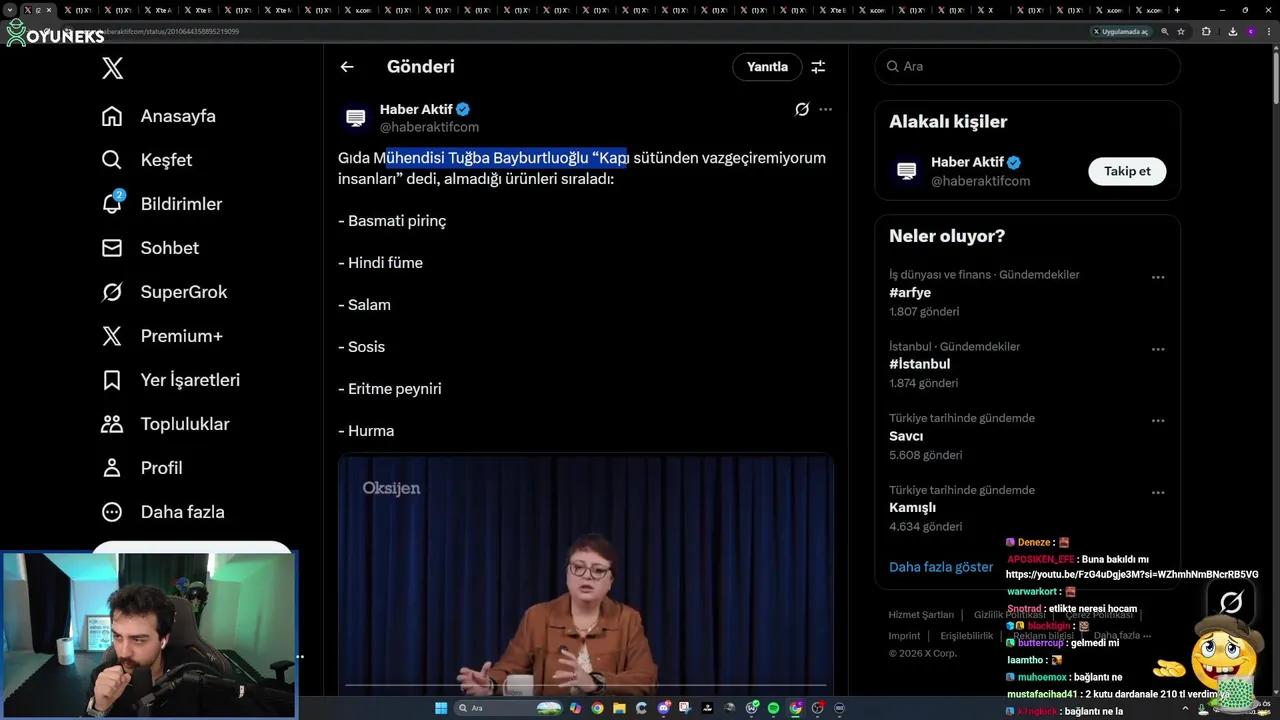
Task: Open the Savcı trend
Action: (906, 436)
